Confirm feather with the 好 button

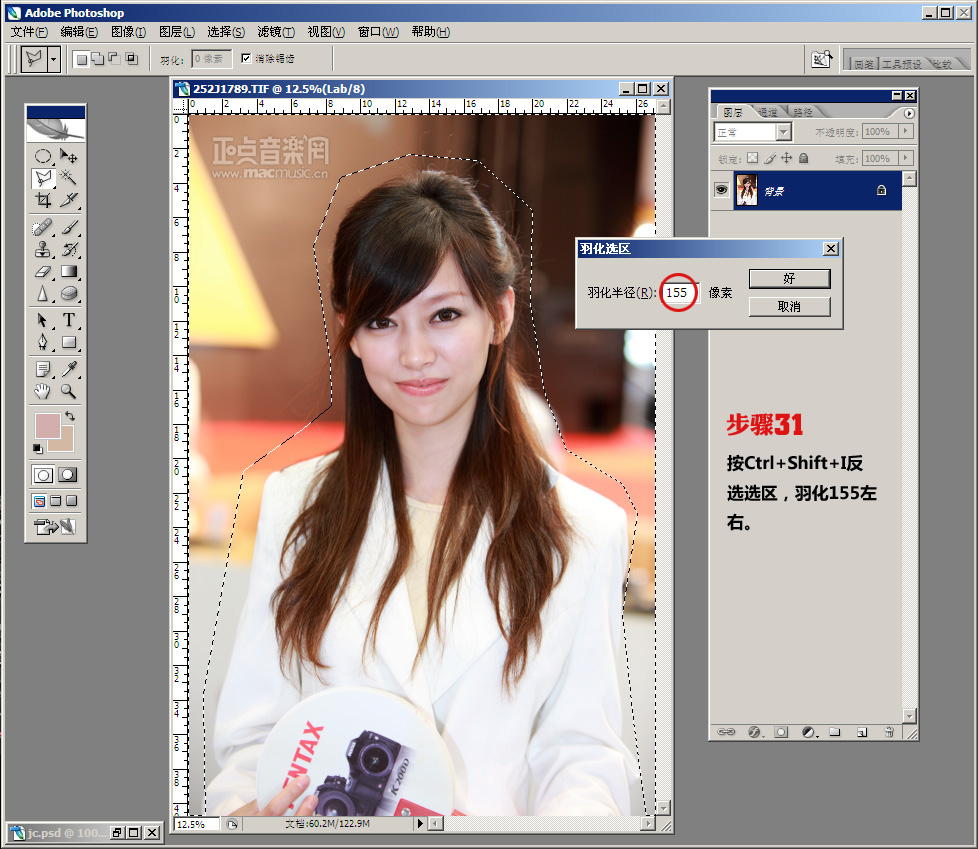[789, 278]
